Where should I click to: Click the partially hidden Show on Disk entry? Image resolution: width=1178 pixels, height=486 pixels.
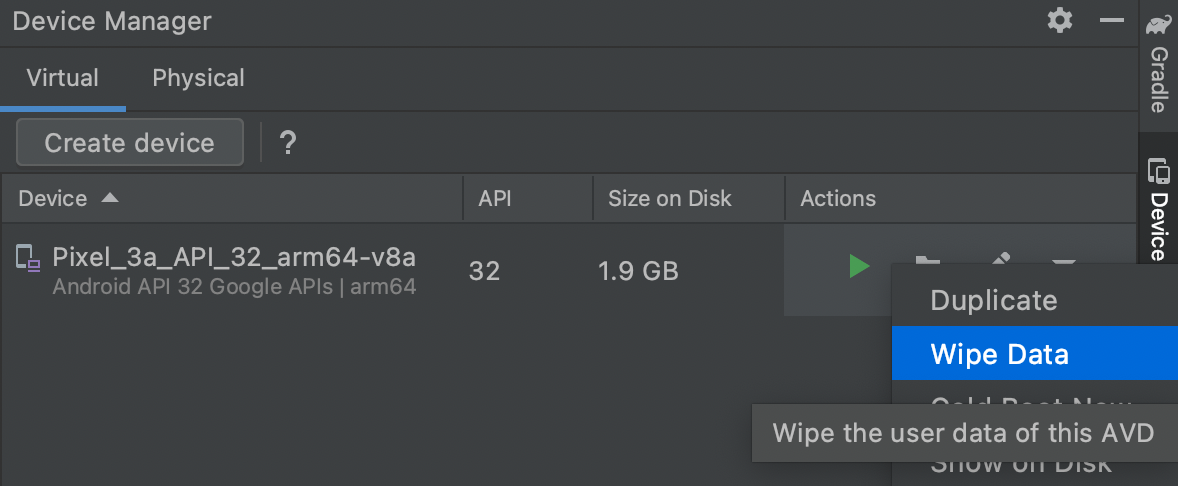pyautogui.click(x=1020, y=467)
